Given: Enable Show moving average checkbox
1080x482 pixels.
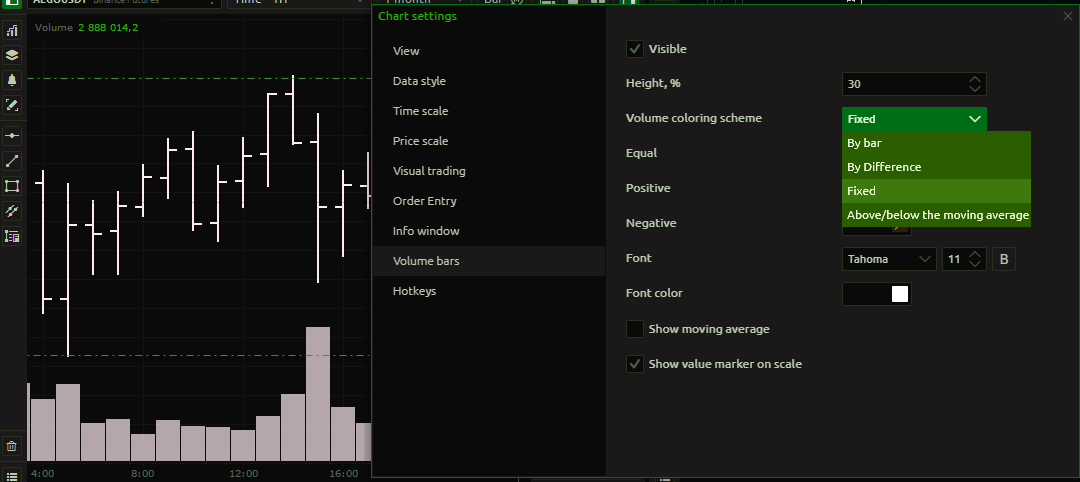Looking at the screenshot, I should point(635,329).
